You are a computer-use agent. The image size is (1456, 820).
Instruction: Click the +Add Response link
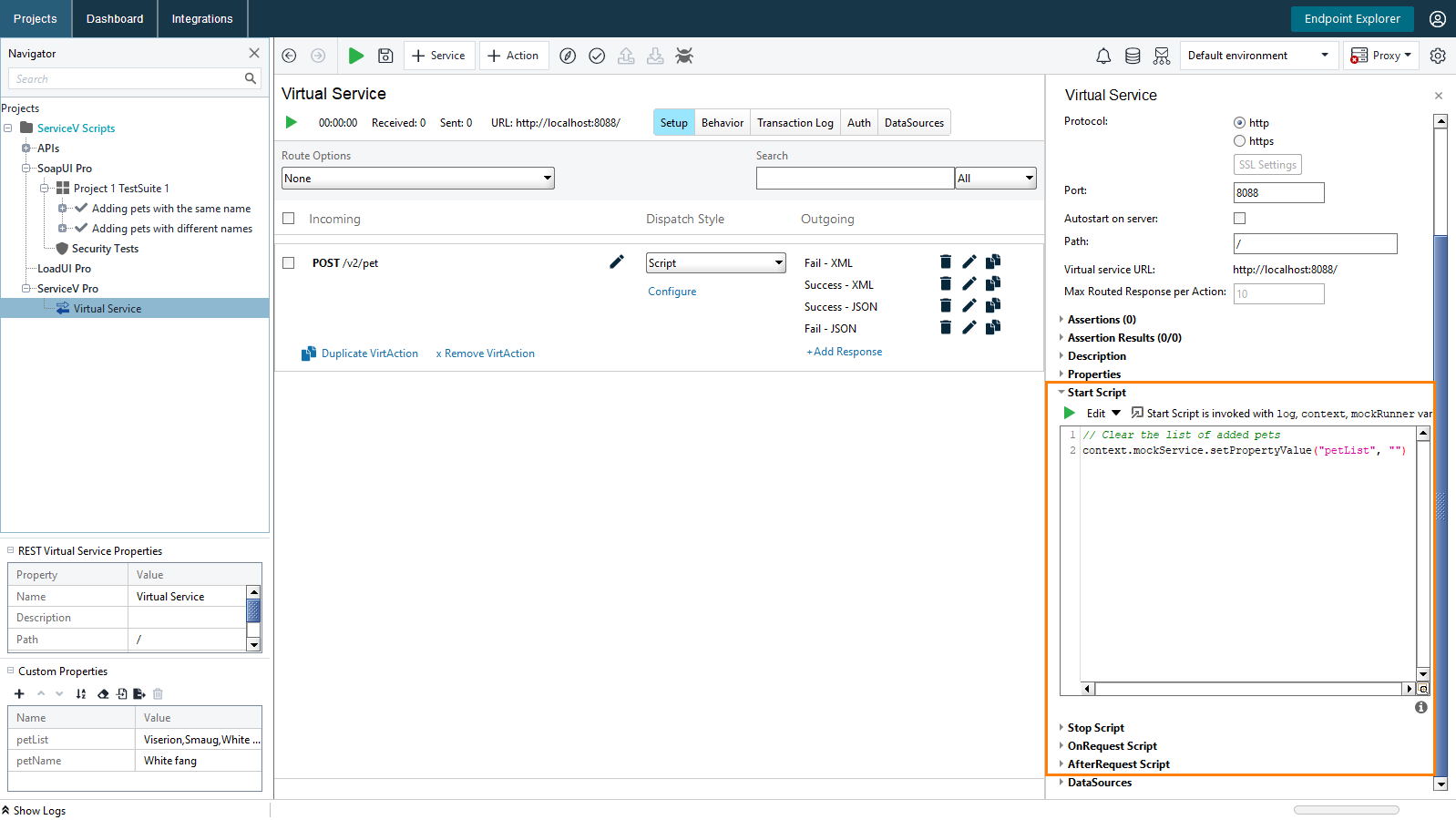pyautogui.click(x=844, y=352)
